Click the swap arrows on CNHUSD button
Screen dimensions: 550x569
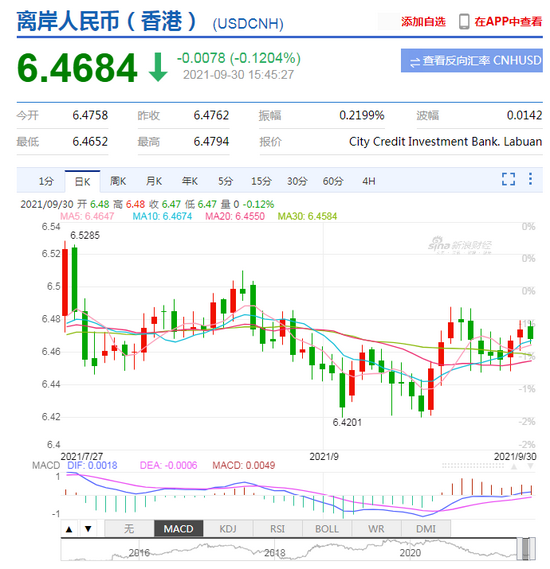pos(415,62)
